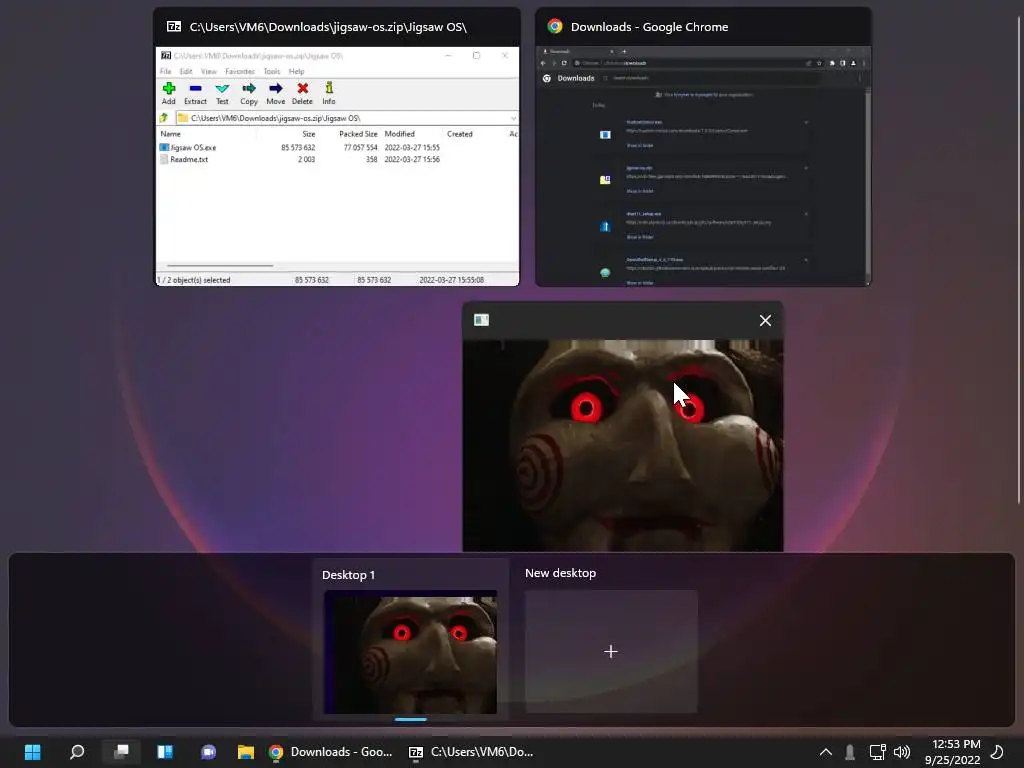The image size is (1024, 768).
Task: Click the Task View taskbar button
Action: [121, 752]
